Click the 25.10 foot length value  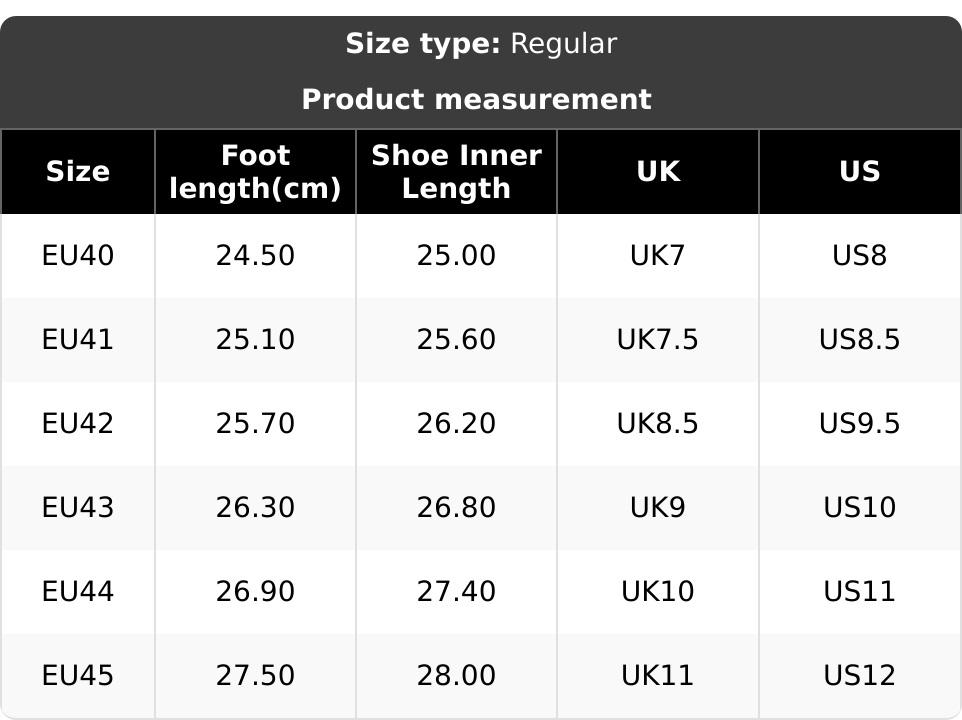[x=255, y=340]
